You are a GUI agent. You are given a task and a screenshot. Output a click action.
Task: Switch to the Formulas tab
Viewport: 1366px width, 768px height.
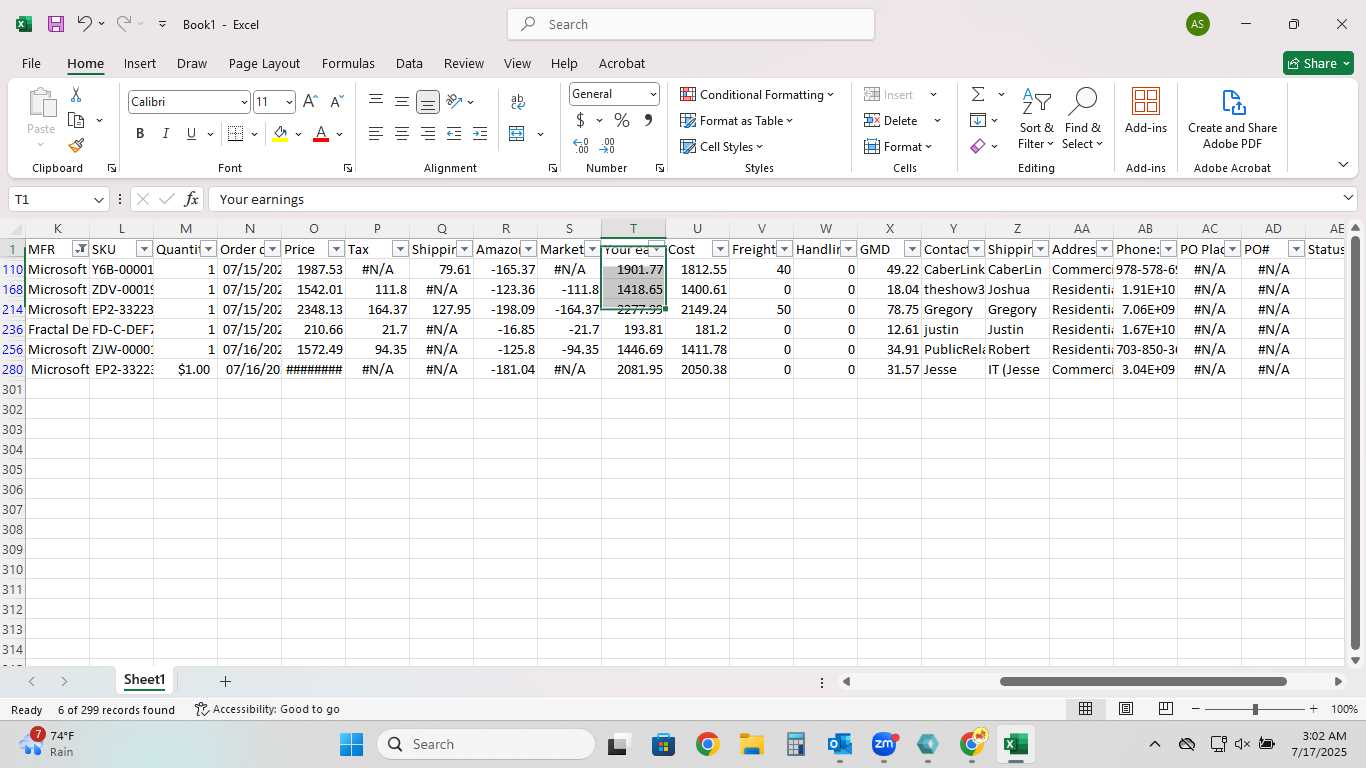click(348, 63)
